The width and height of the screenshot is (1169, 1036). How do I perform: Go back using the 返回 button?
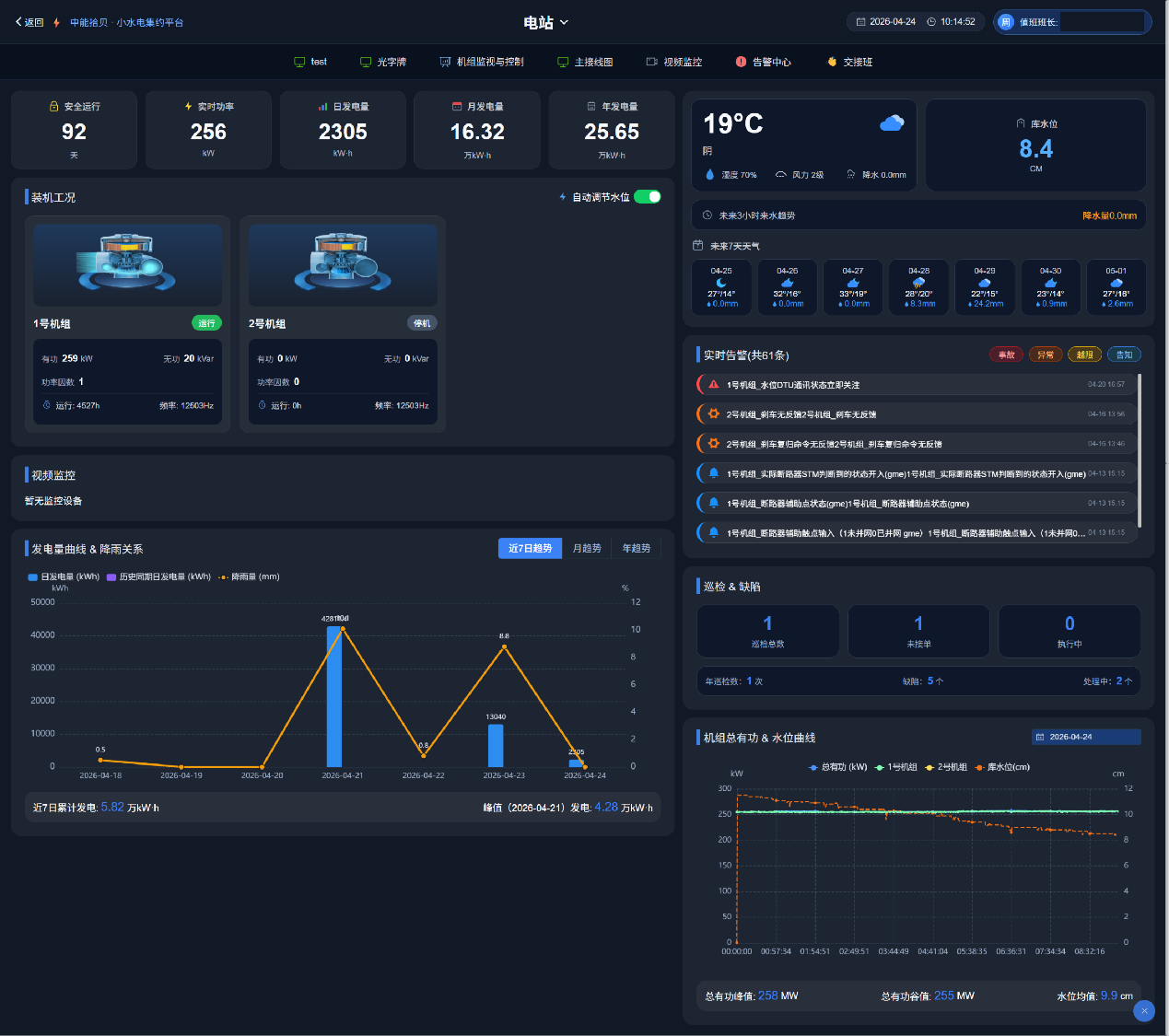pyautogui.click(x=29, y=22)
